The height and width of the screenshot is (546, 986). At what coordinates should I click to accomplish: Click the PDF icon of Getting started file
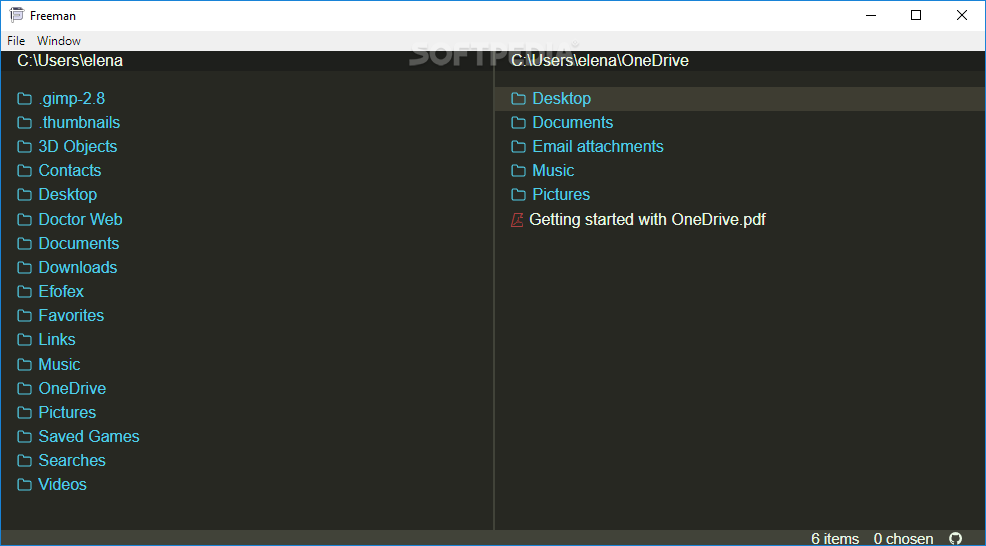coord(517,220)
